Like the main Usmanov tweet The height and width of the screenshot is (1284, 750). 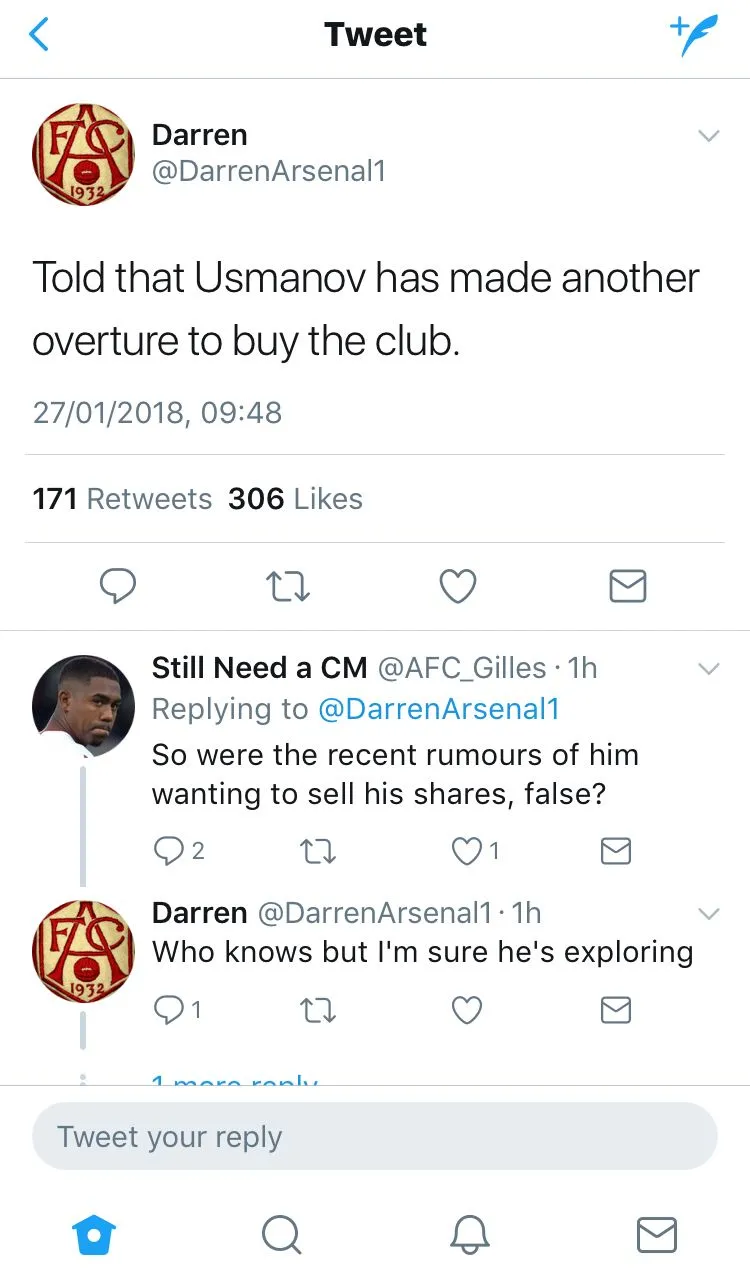[x=458, y=586]
